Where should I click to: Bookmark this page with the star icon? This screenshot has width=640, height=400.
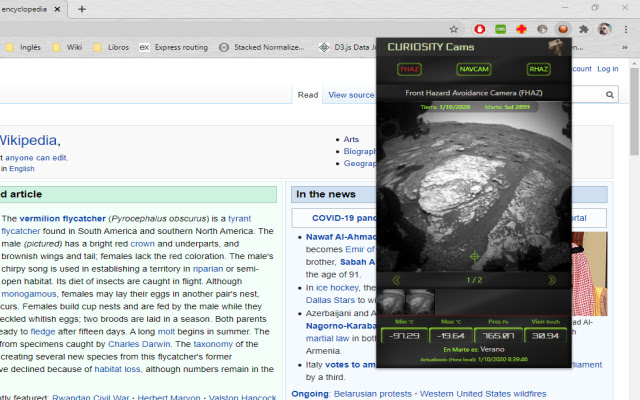pos(454,29)
